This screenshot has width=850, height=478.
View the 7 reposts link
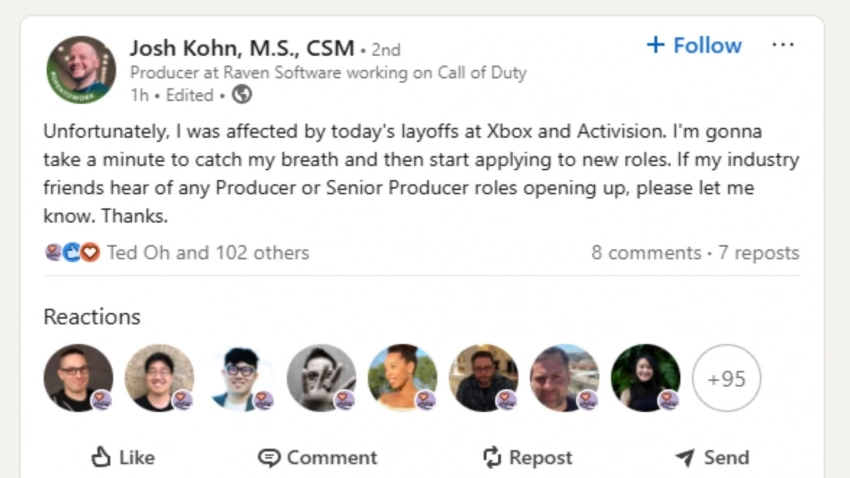pos(757,253)
